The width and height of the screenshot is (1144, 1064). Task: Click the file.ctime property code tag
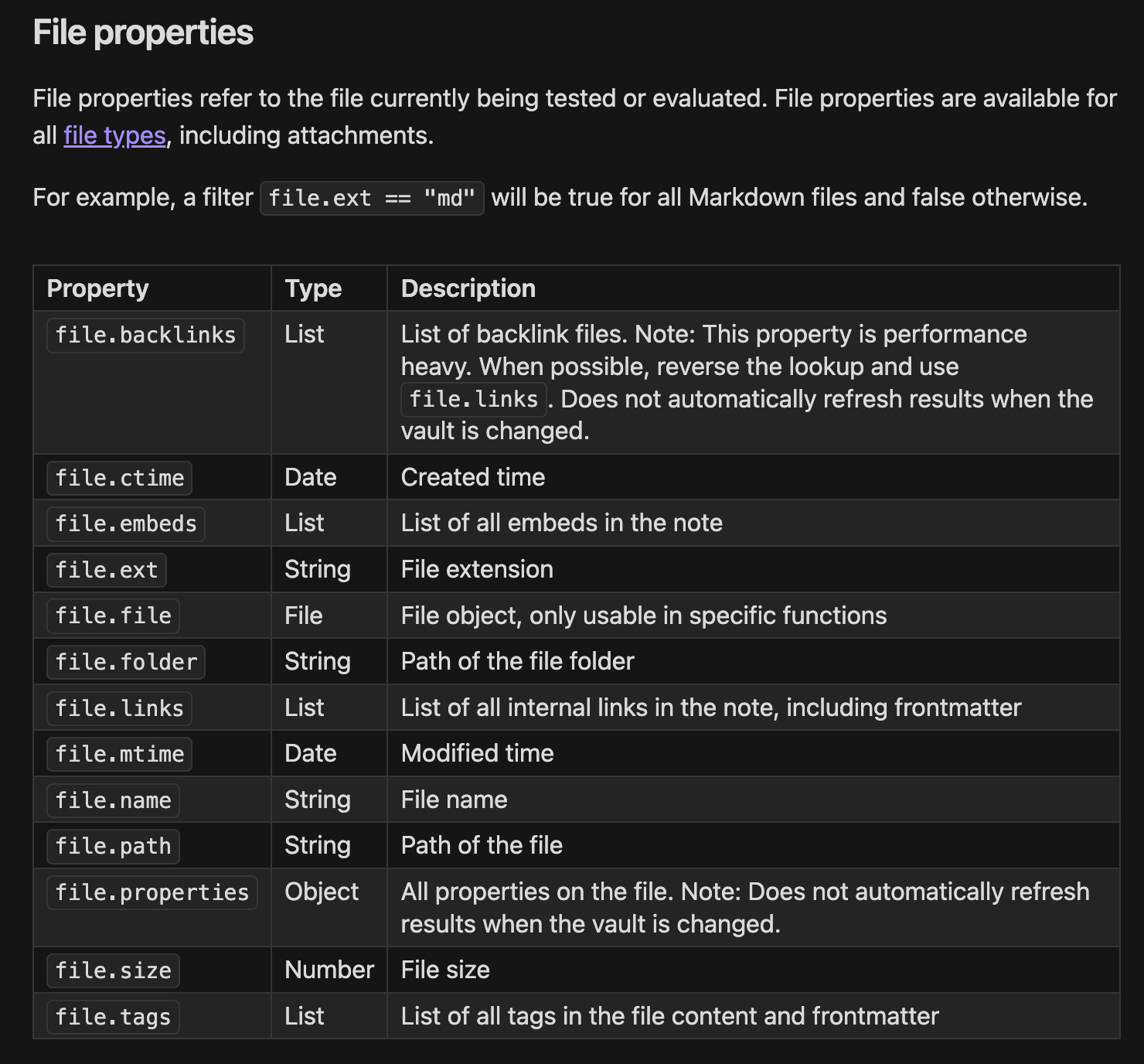120,478
